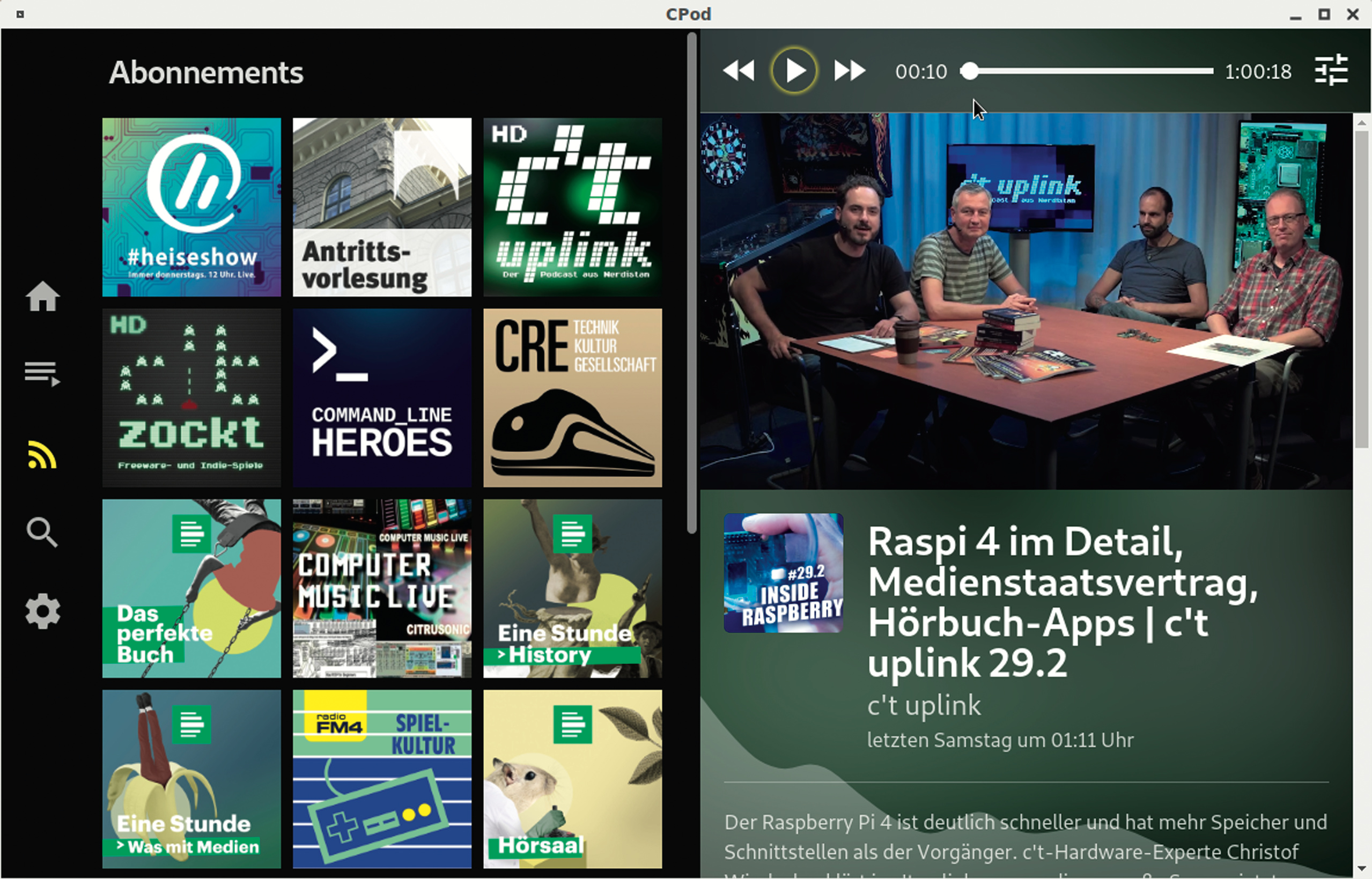Viewport: 1372px width, 879px height.
Task: Open the #heiseshow podcast tile
Action: (x=191, y=207)
